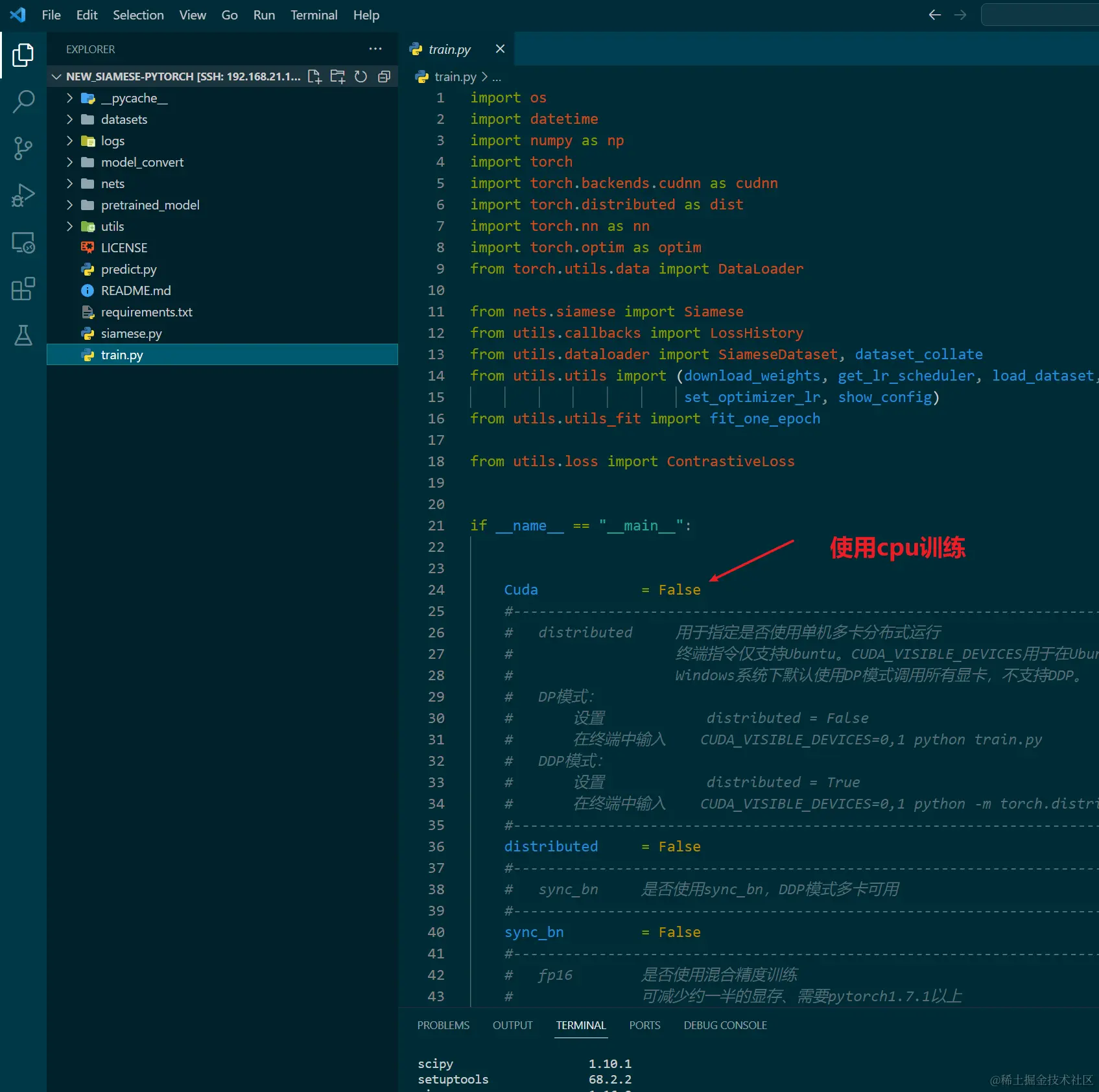
Task: Select the train.py editor tab
Action: click(456, 49)
